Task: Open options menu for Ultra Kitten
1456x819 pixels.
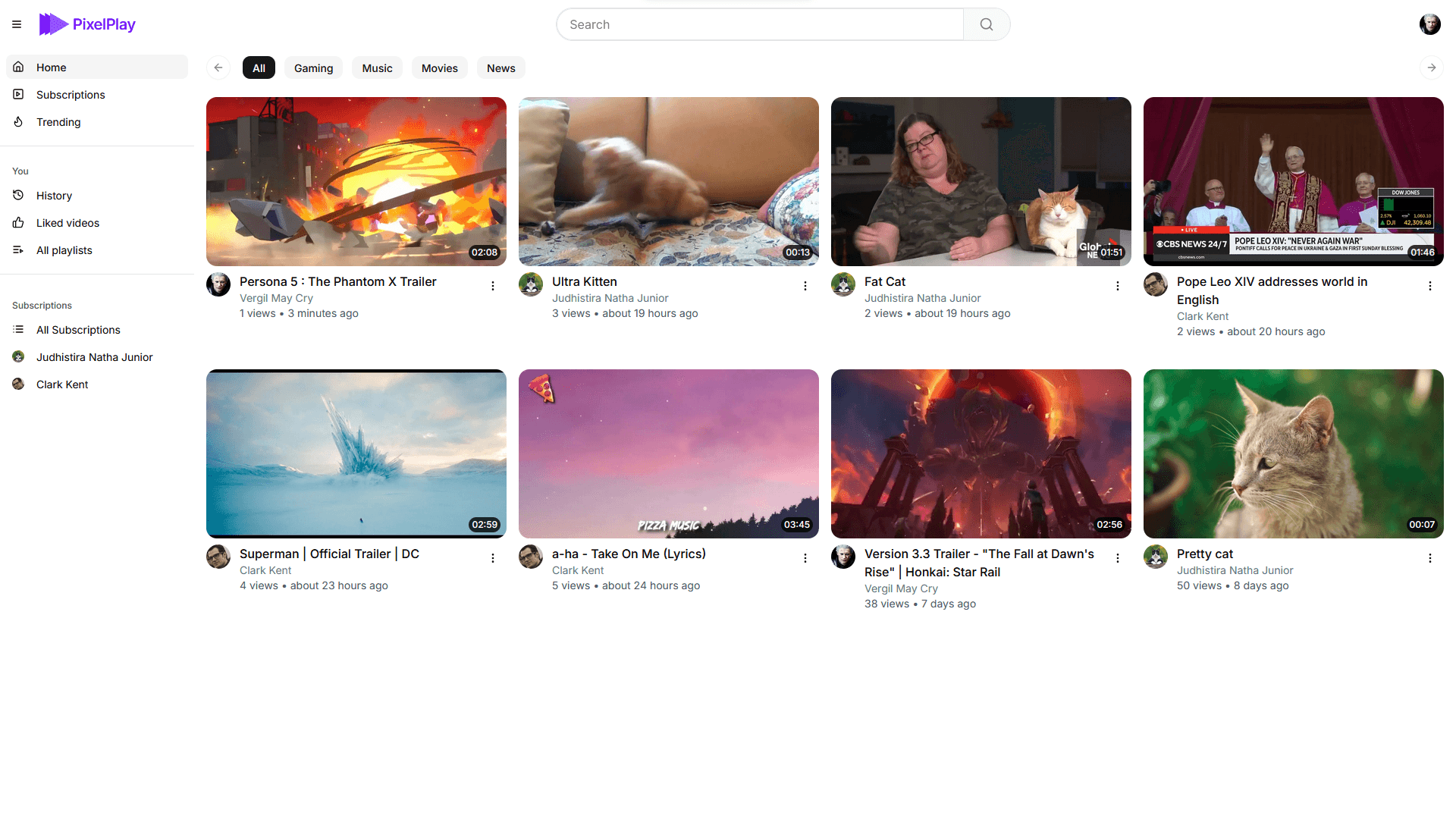Action: click(805, 286)
